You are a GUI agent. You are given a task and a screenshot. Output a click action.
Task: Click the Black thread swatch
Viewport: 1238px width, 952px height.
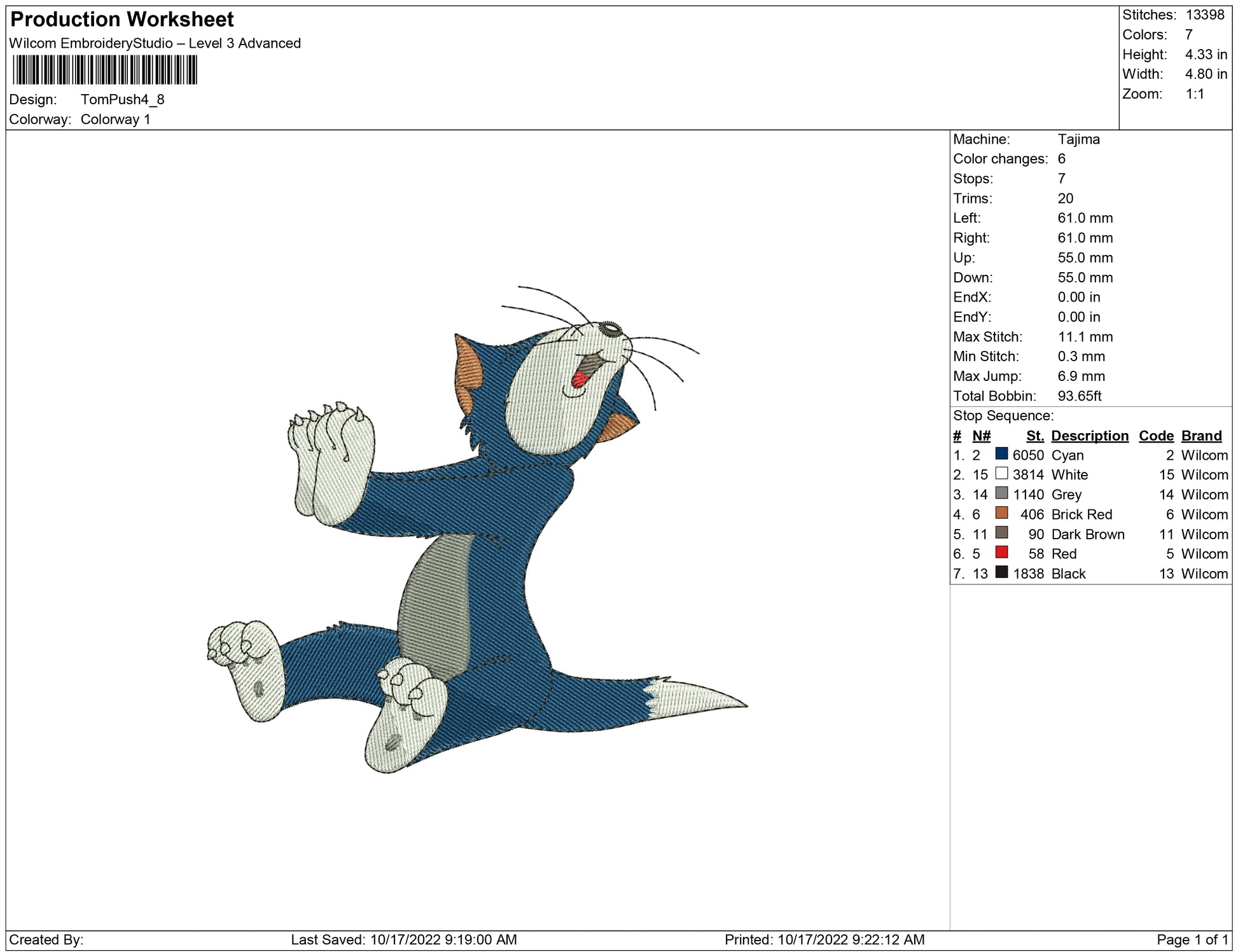pos(1001,572)
